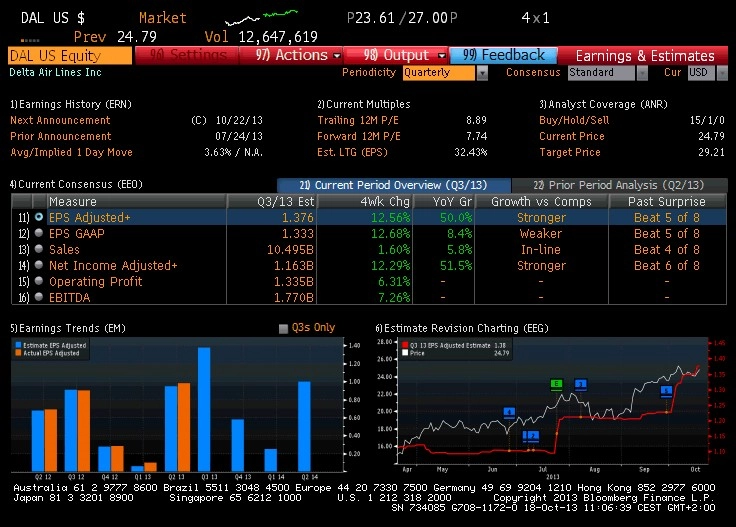Screen dimensions: 736x527
Task: Click the EPS Adjusted+ measure label
Action: click(x=90, y=218)
